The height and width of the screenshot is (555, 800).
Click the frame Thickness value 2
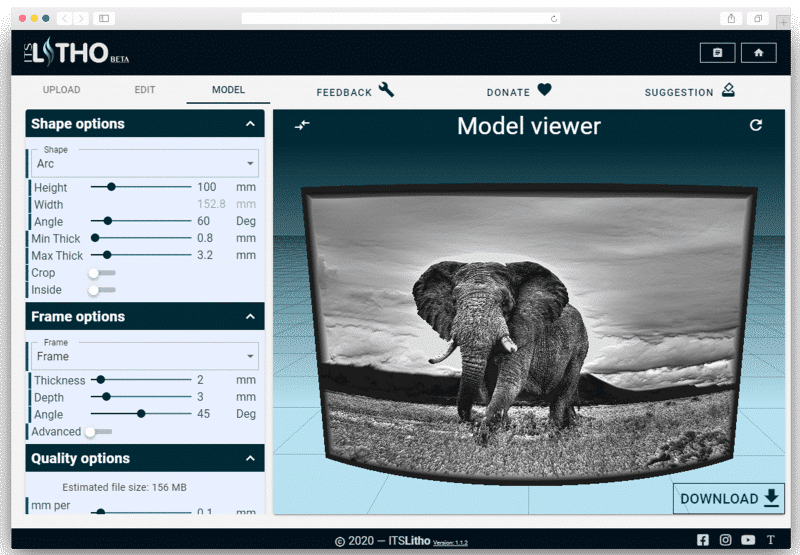pyautogui.click(x=201, y=380)
